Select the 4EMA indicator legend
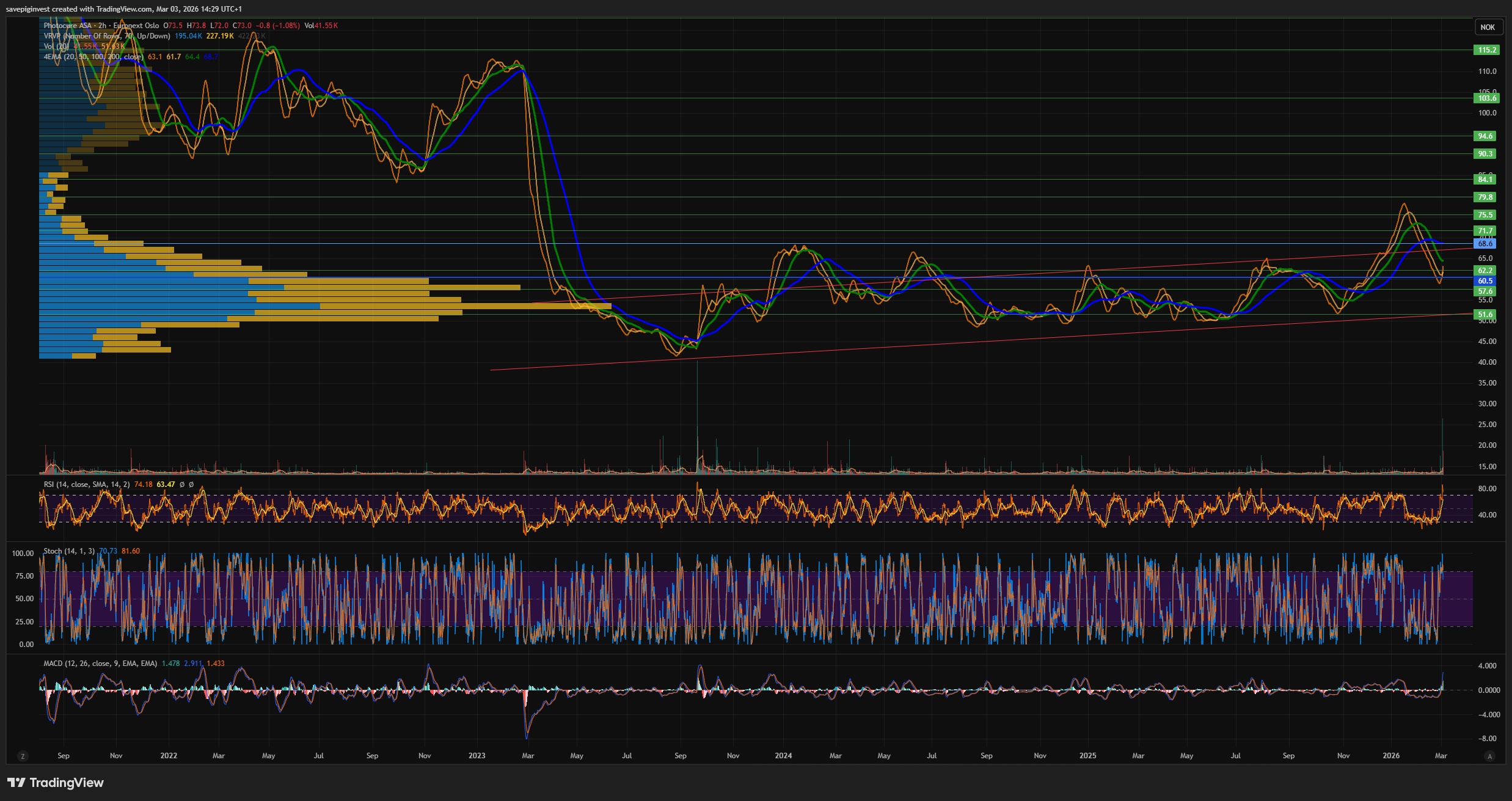 click(x=93, y=57)
